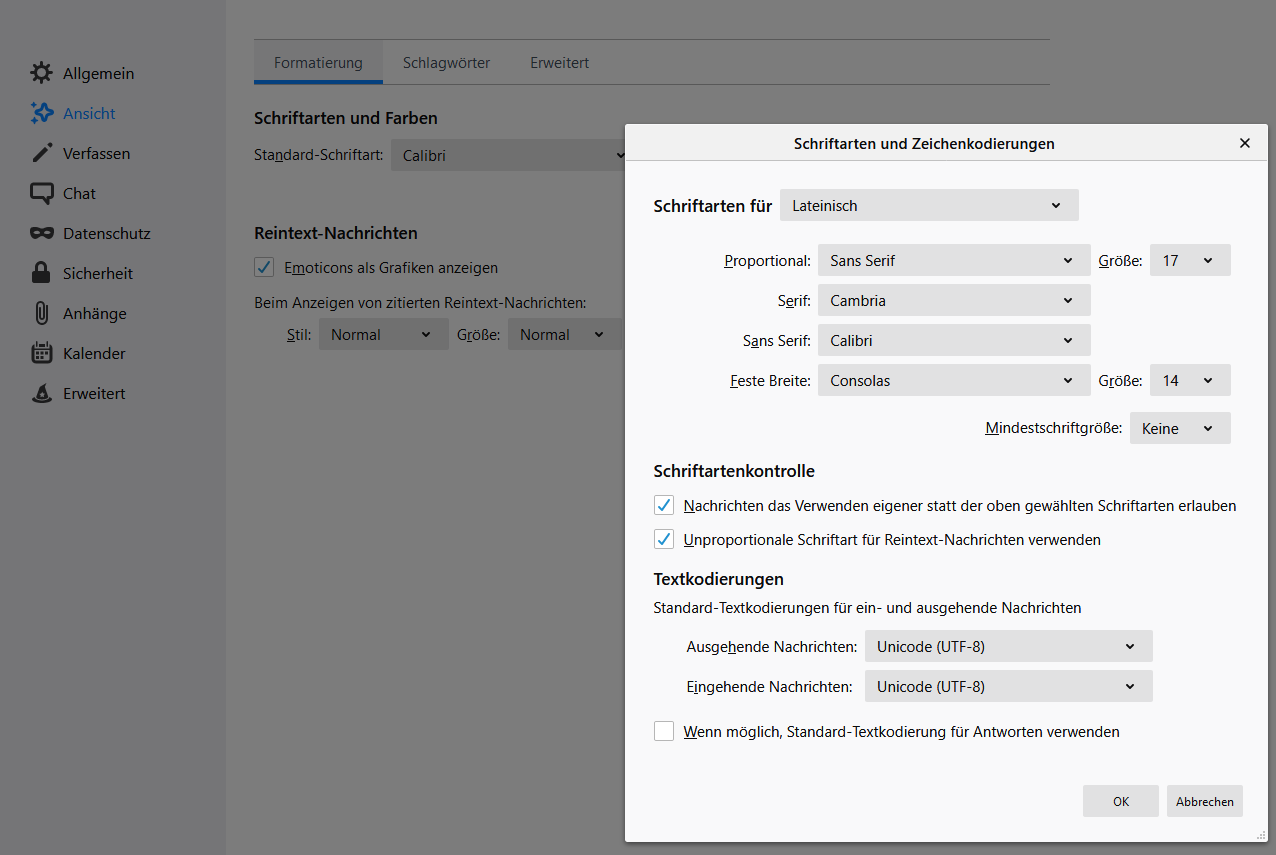The width and height of the screenshot is (1276, 855).
Task: Click the Anhänge paperclip icon
Action: 41,313
